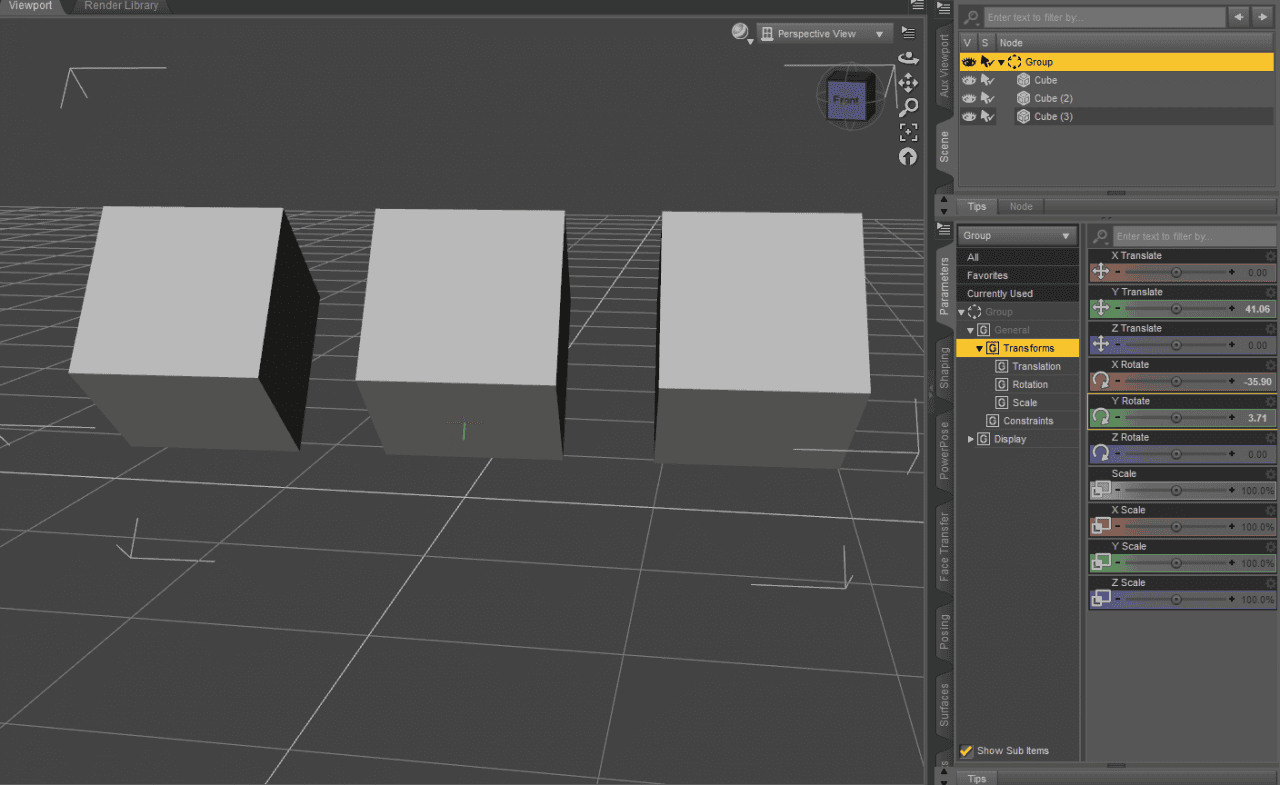Click the frame selection viewport icon

[x=908, y=131]
